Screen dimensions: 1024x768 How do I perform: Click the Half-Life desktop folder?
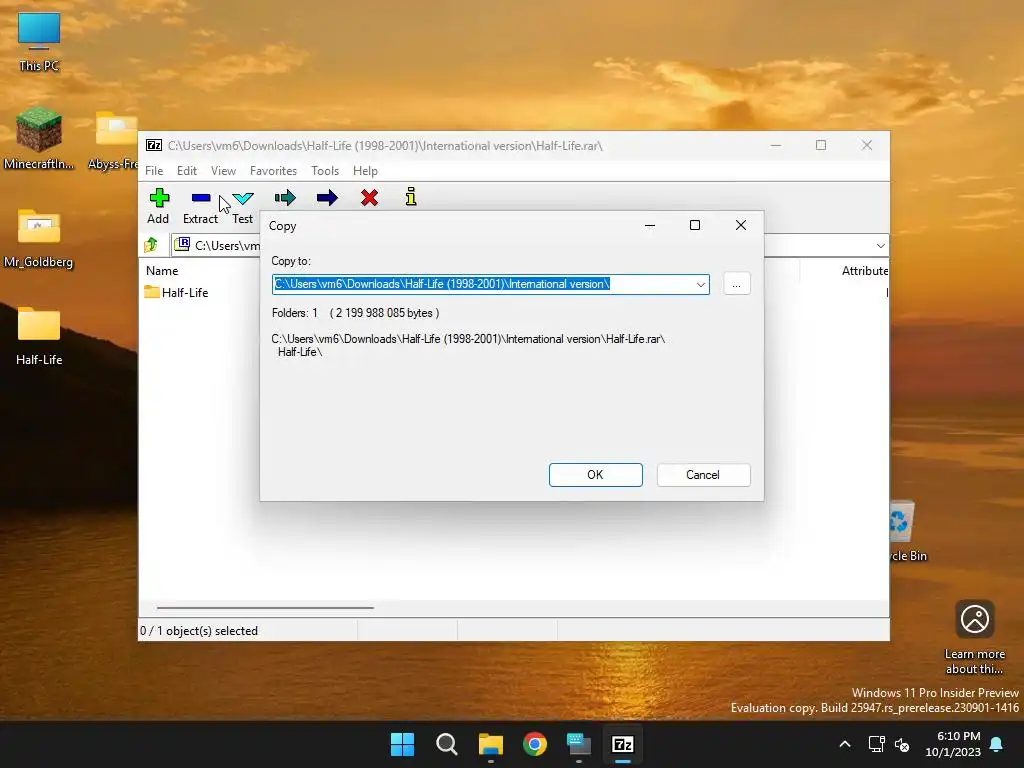pyautogui.click(x=39, y=336)
